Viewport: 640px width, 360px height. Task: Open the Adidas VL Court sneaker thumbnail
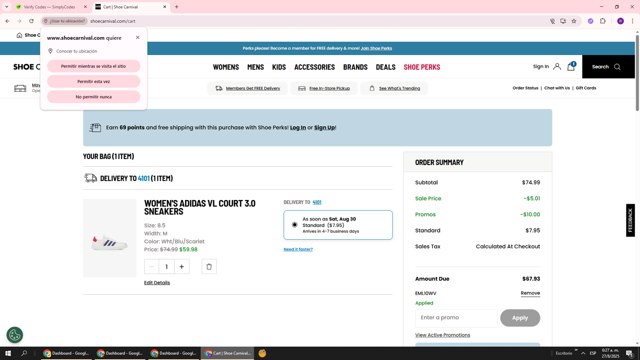(x=110, y=238)
